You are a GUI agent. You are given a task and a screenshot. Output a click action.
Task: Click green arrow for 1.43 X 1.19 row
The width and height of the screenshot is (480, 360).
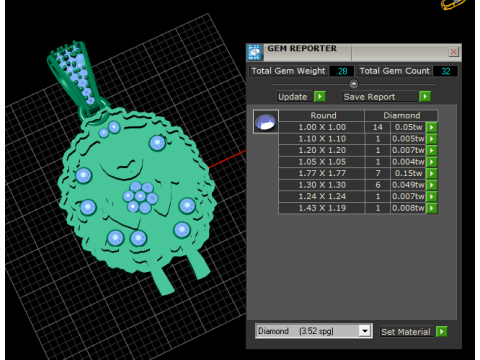(432, 208)
